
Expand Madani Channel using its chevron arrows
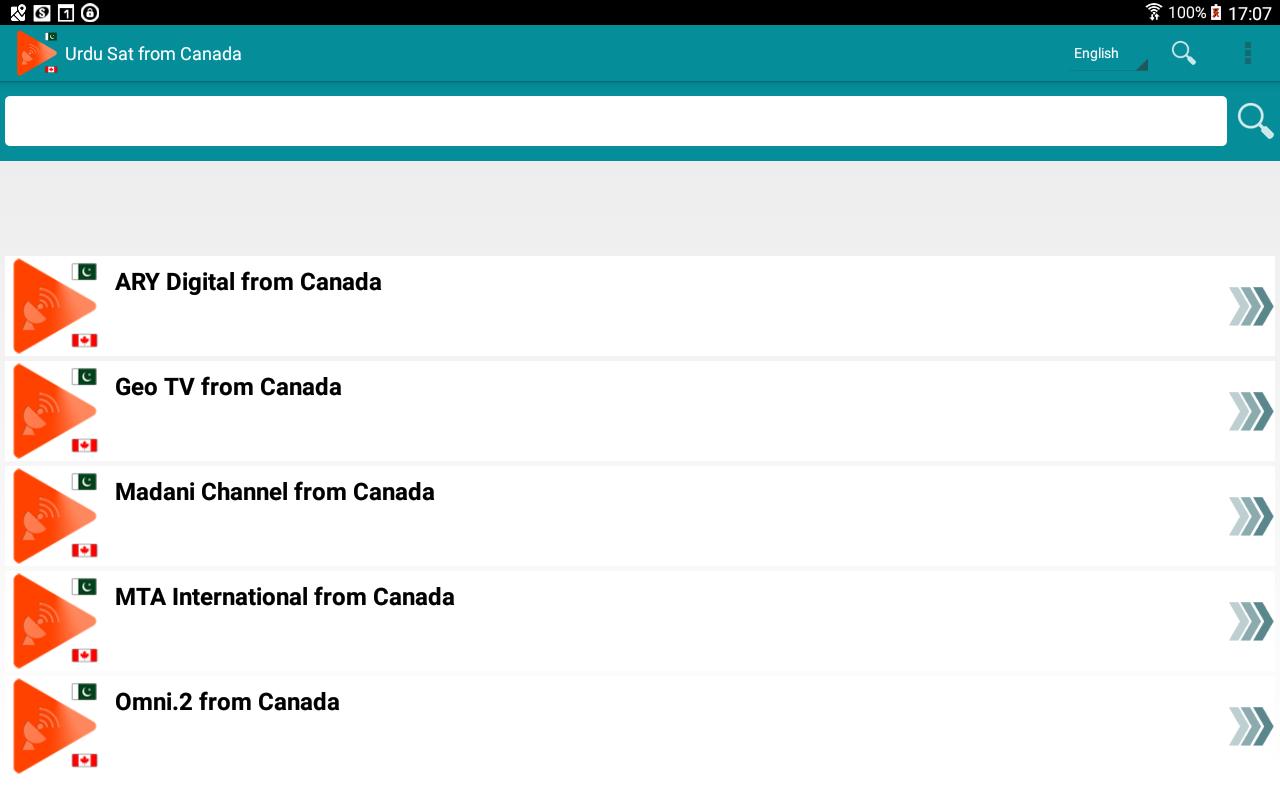tap(1250, 516)
